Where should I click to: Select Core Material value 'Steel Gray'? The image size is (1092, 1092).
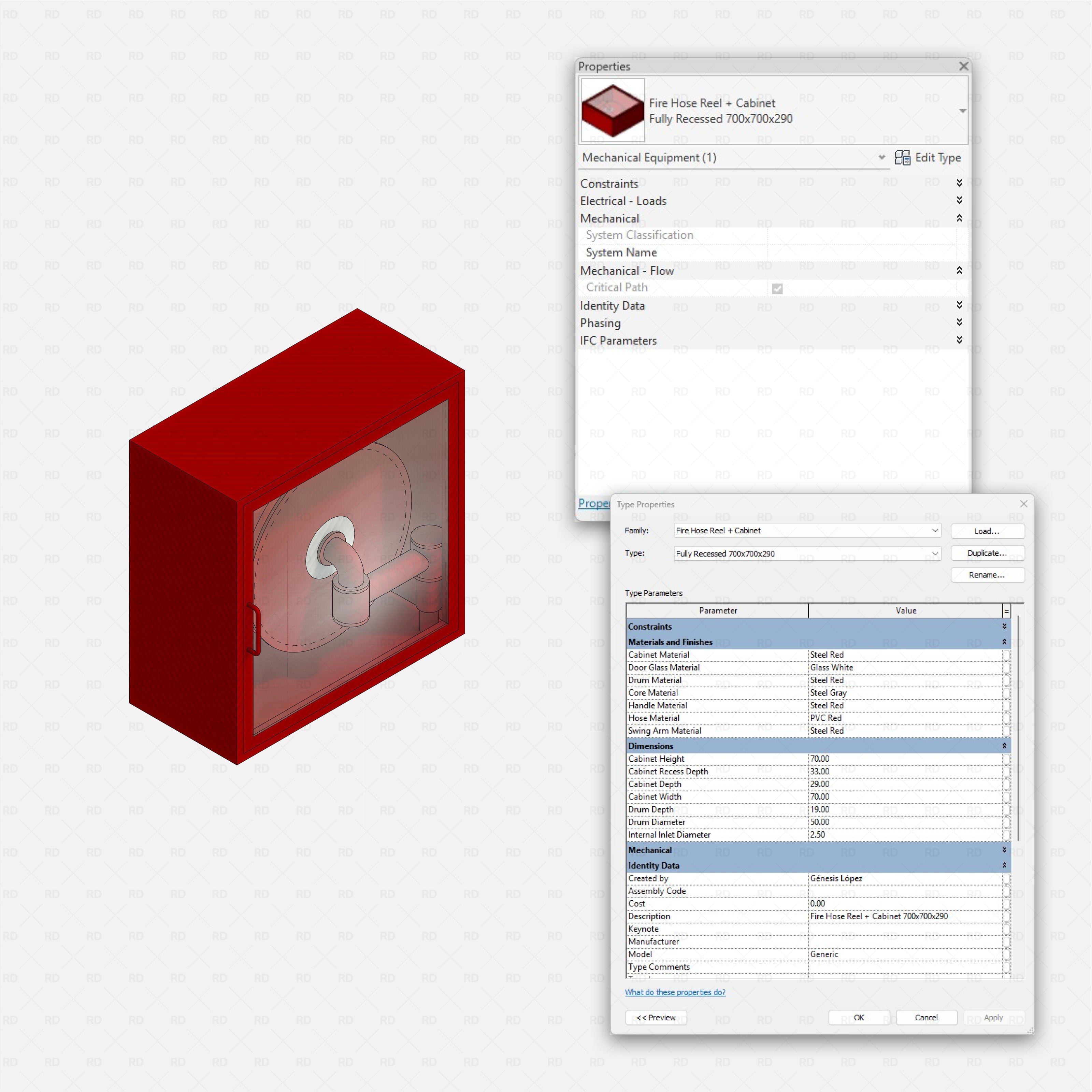tap(905, 693)
